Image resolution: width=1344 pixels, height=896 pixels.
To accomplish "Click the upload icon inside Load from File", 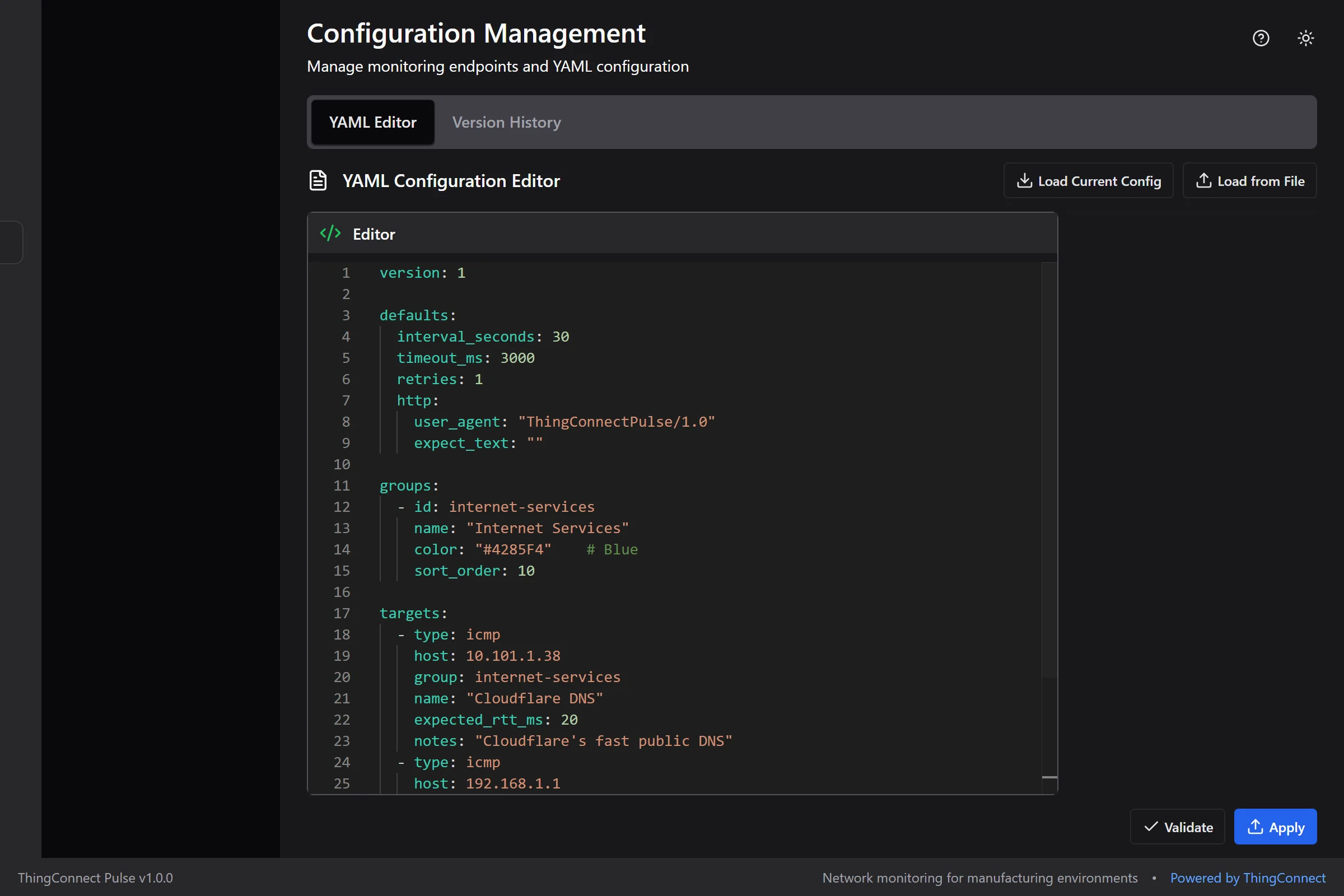I will [1205, 180].
